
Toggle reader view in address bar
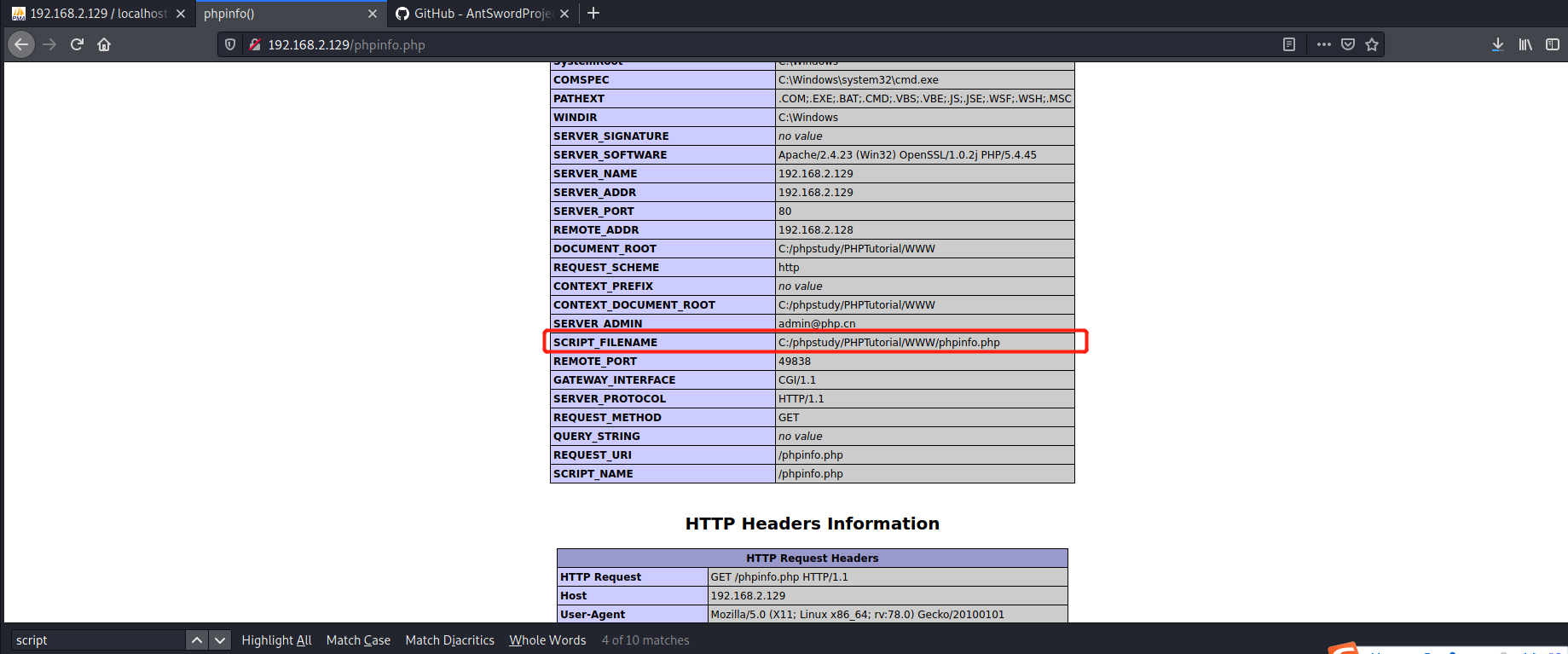pyautogui.click(x=1289, y=44)
